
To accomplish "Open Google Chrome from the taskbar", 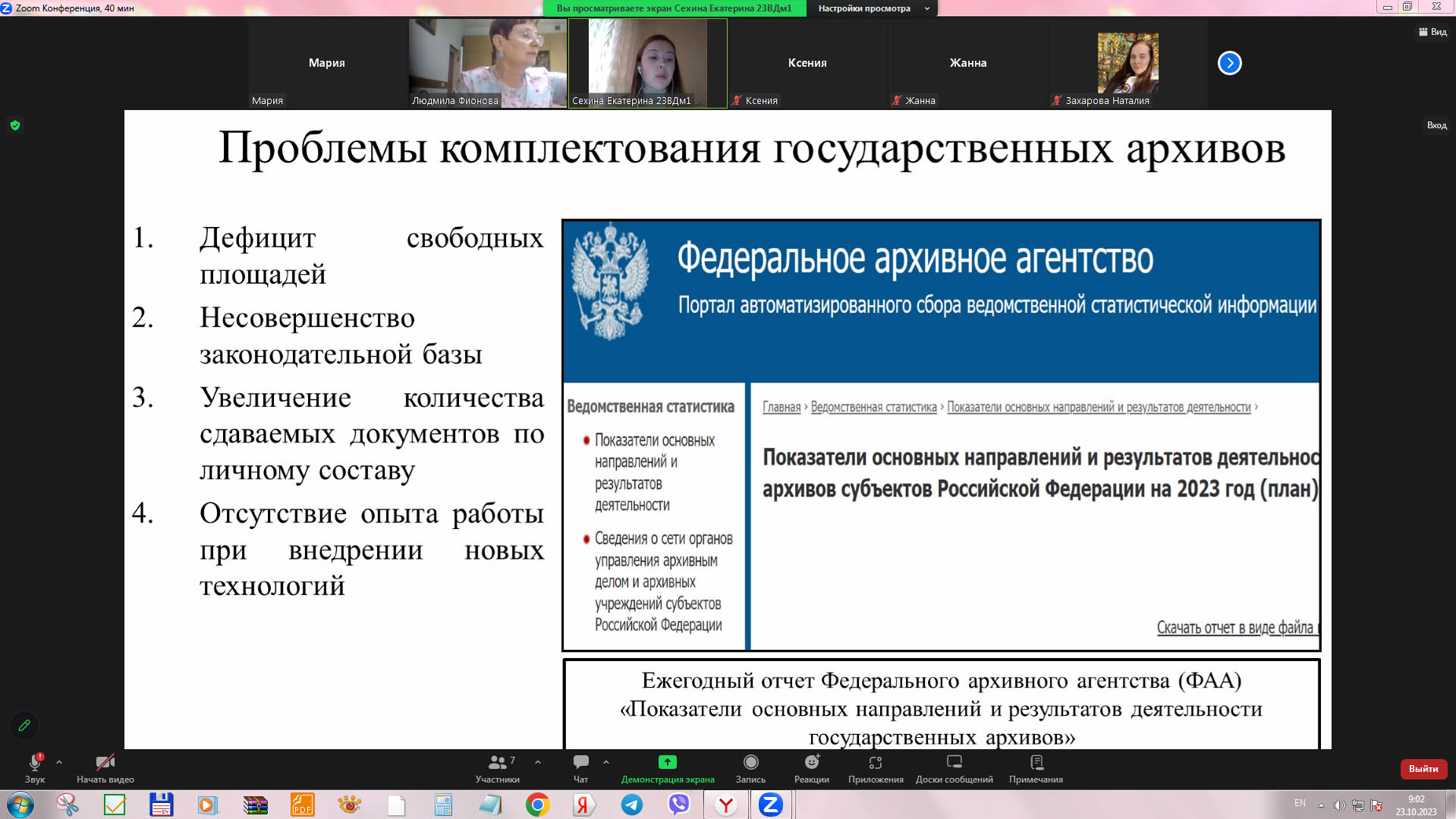I will click(537, 805).
